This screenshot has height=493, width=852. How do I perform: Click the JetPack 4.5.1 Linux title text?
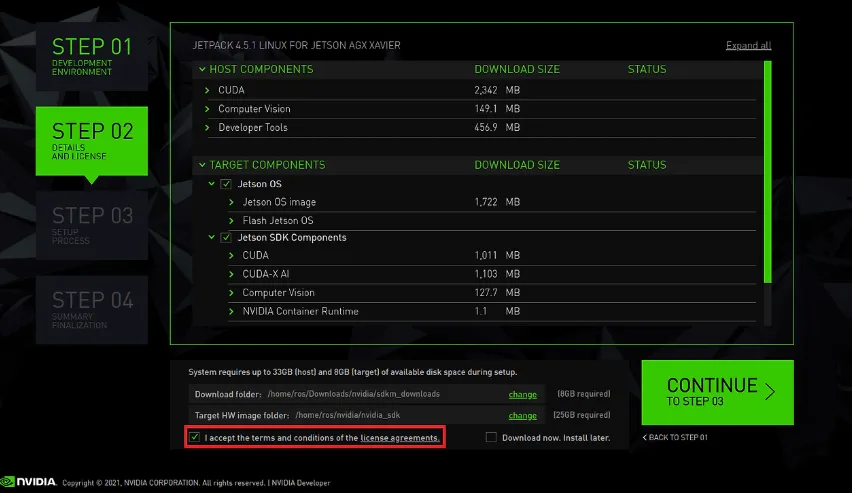pos(296,45)
